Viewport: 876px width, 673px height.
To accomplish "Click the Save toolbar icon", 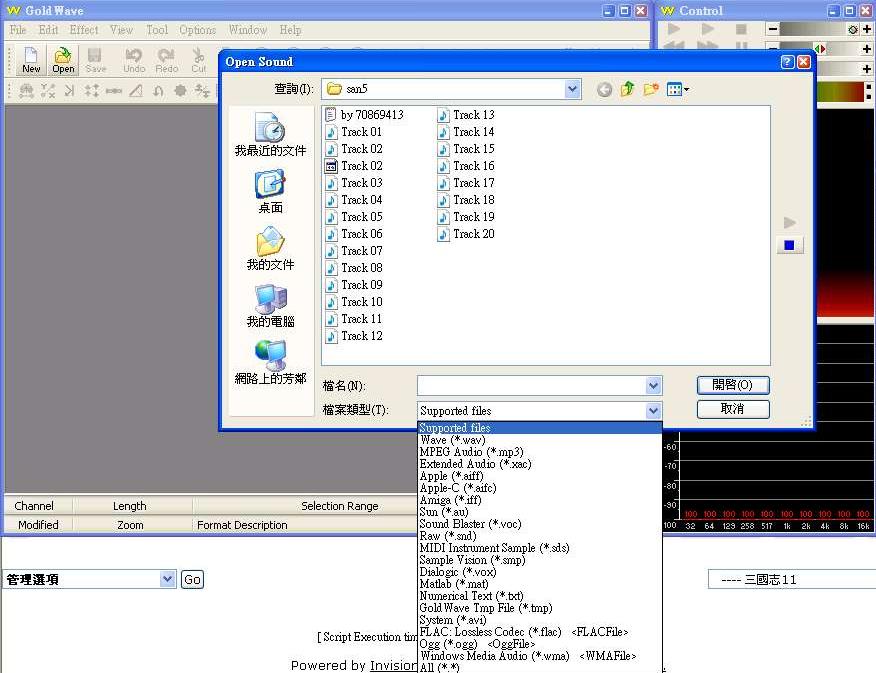I will (x=96, y=60).
